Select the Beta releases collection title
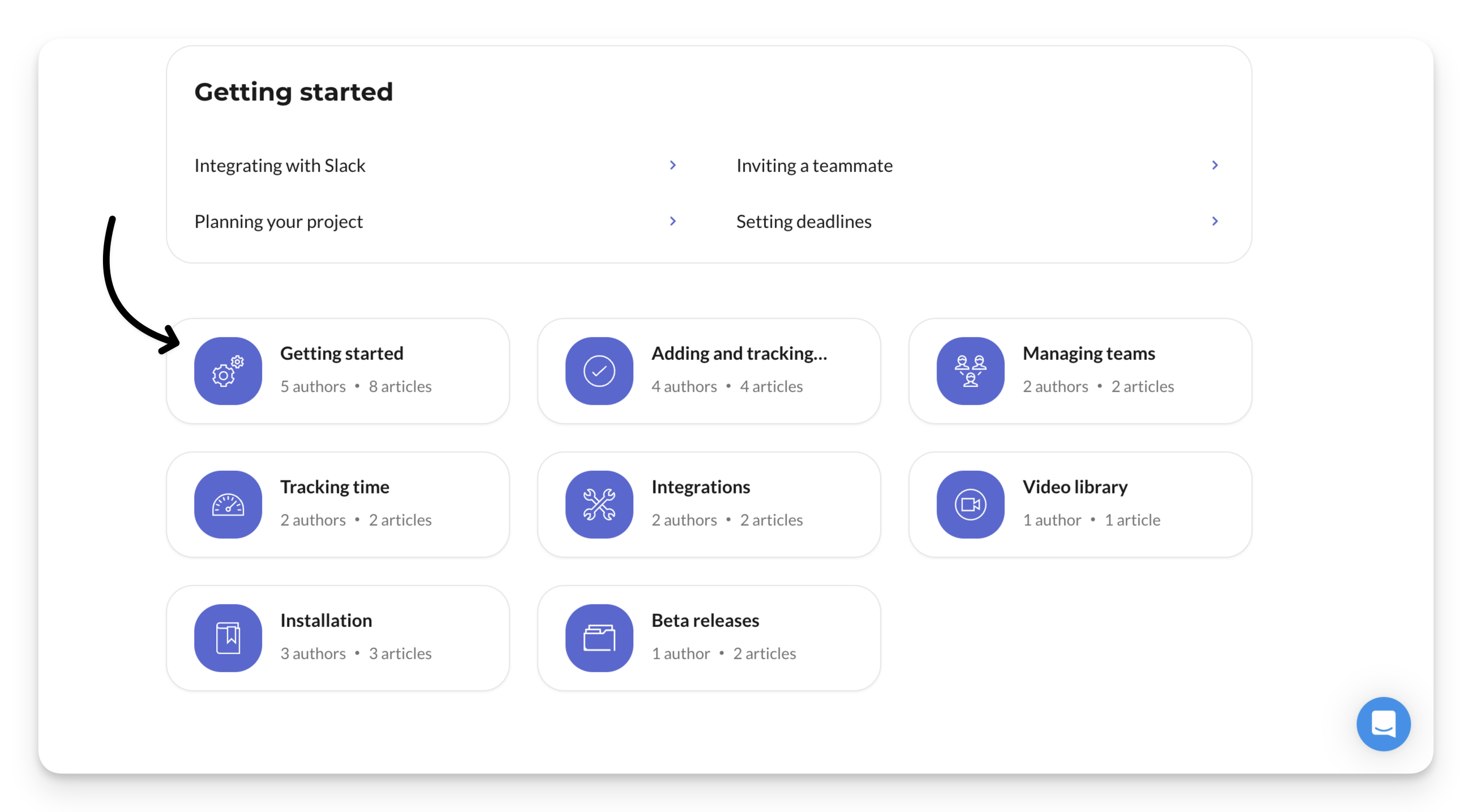 pyautogui.click(x=705, y=621)
